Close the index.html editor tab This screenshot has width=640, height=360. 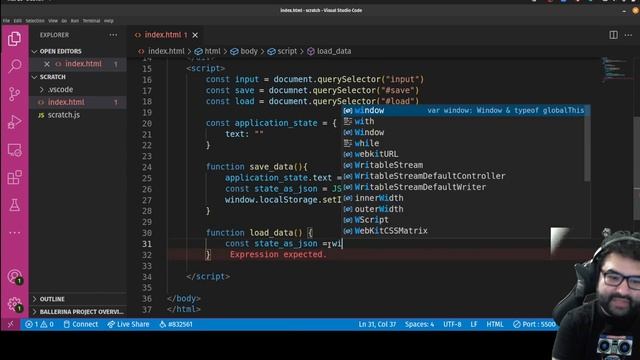pos(195,35)
